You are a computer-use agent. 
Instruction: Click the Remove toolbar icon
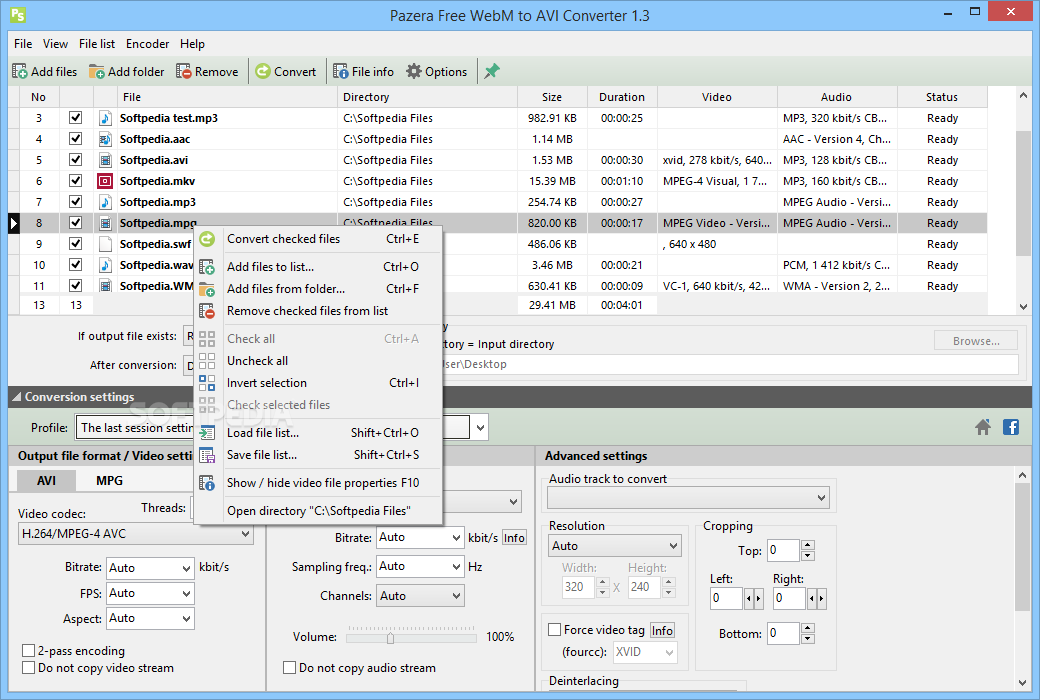(184, 72)
